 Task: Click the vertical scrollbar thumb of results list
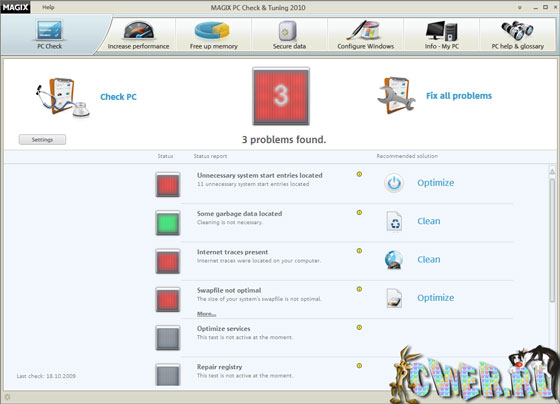pyautogui.click(x=552, y=239)
